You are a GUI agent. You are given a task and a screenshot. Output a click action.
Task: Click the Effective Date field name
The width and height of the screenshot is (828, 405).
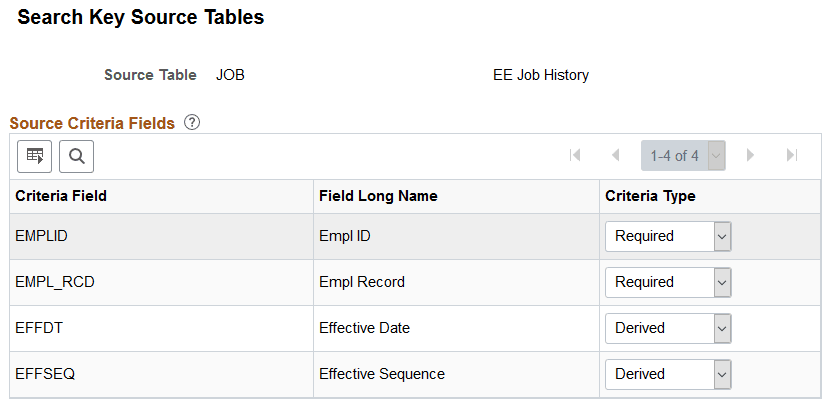[x=364, y=328]
